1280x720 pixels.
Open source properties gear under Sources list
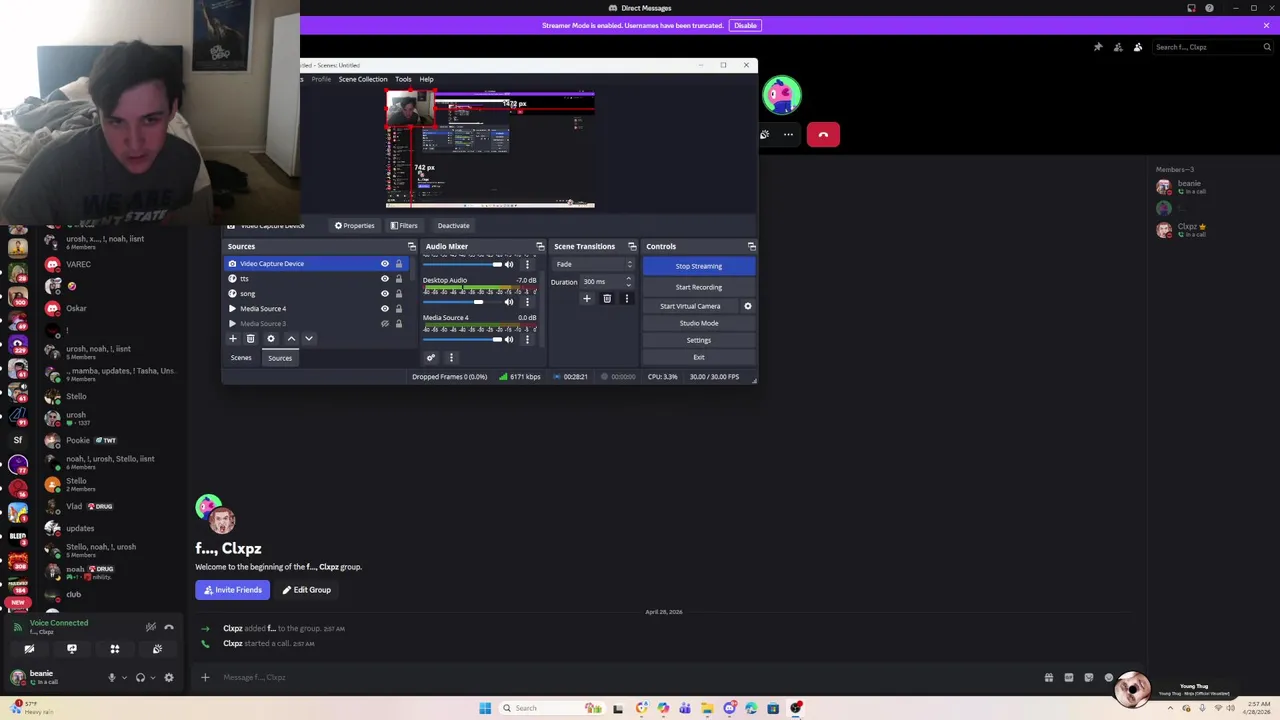(270, 339)
